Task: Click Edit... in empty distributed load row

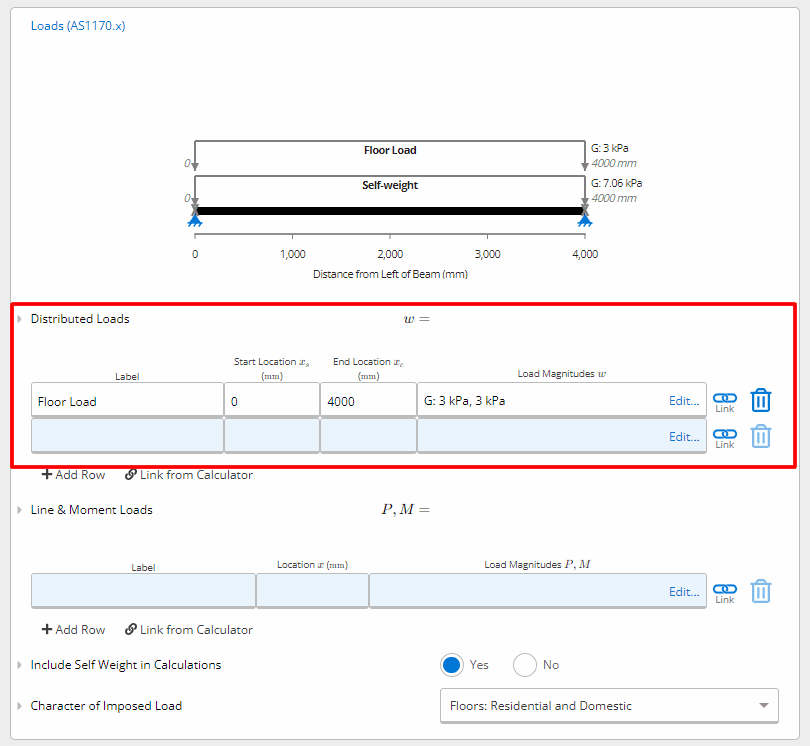Action: 684,437
